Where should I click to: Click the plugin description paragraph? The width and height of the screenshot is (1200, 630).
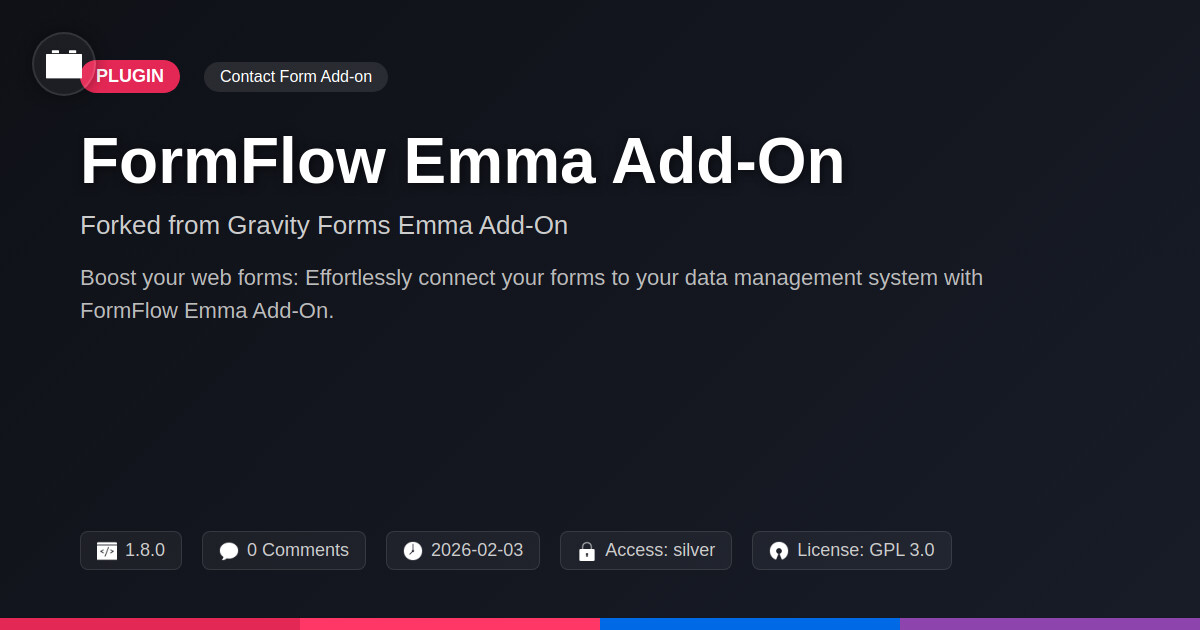[x=531, y=294]
